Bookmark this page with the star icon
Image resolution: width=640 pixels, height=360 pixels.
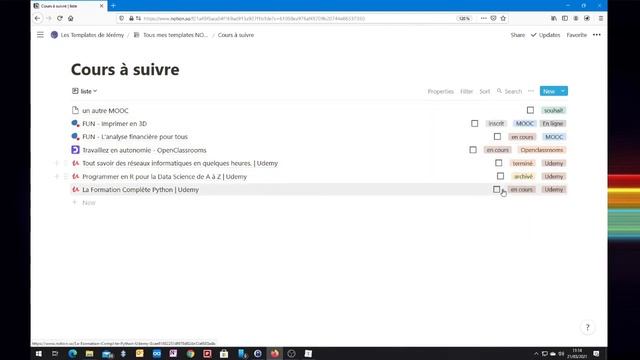503,18
